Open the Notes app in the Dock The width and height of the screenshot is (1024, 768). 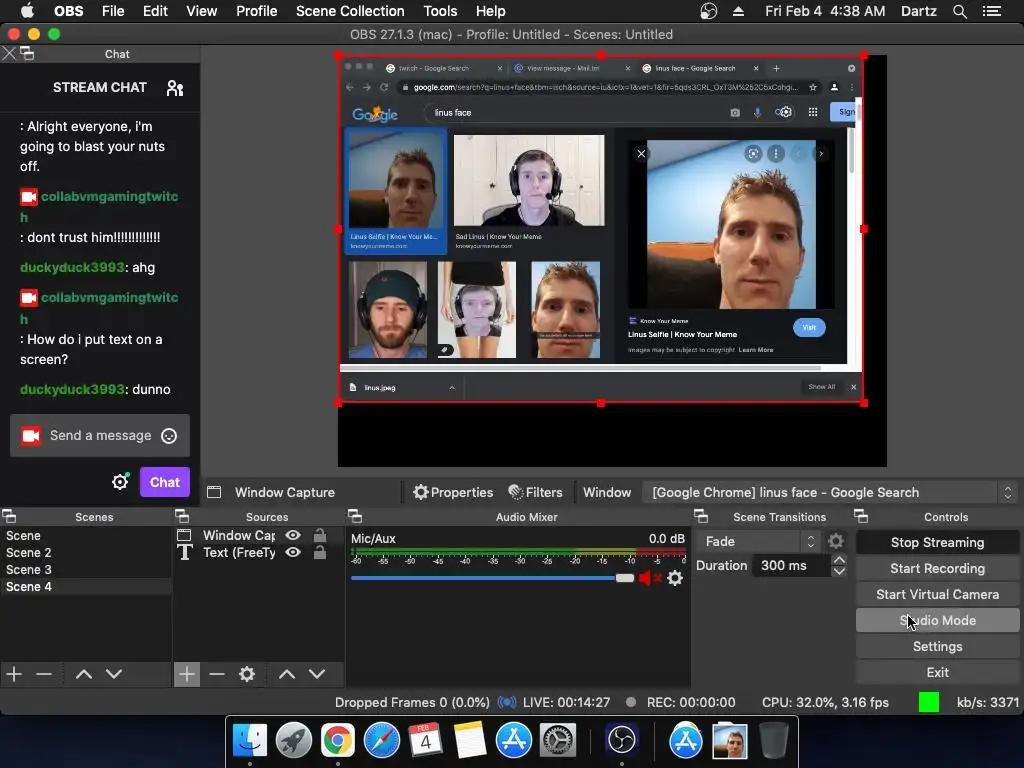[x=469, y=741]
